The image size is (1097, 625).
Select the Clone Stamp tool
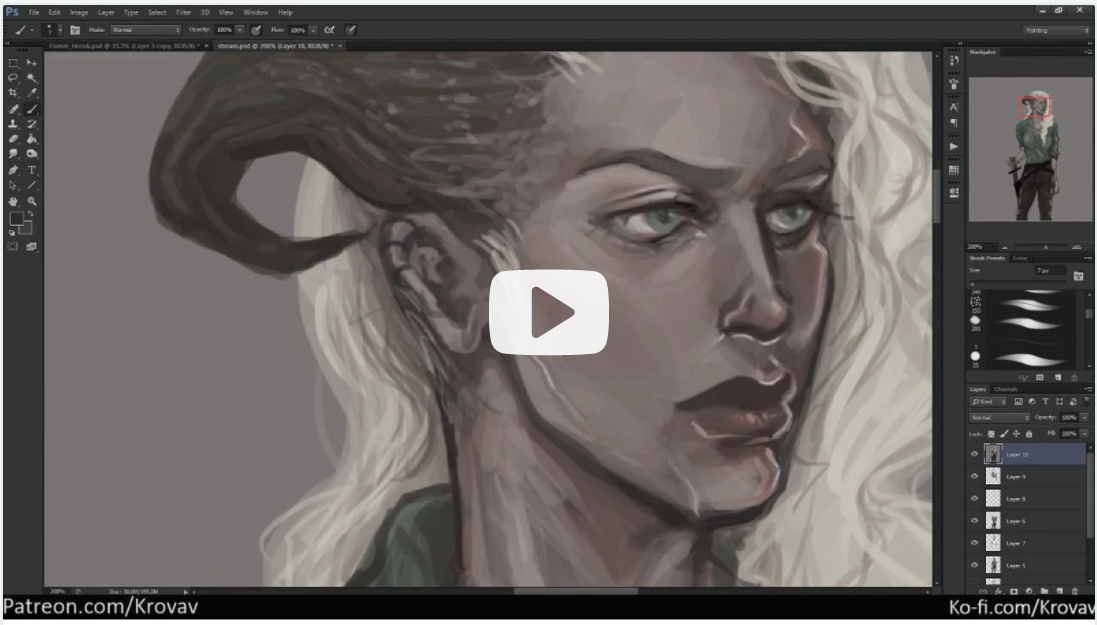pos(13,124)
